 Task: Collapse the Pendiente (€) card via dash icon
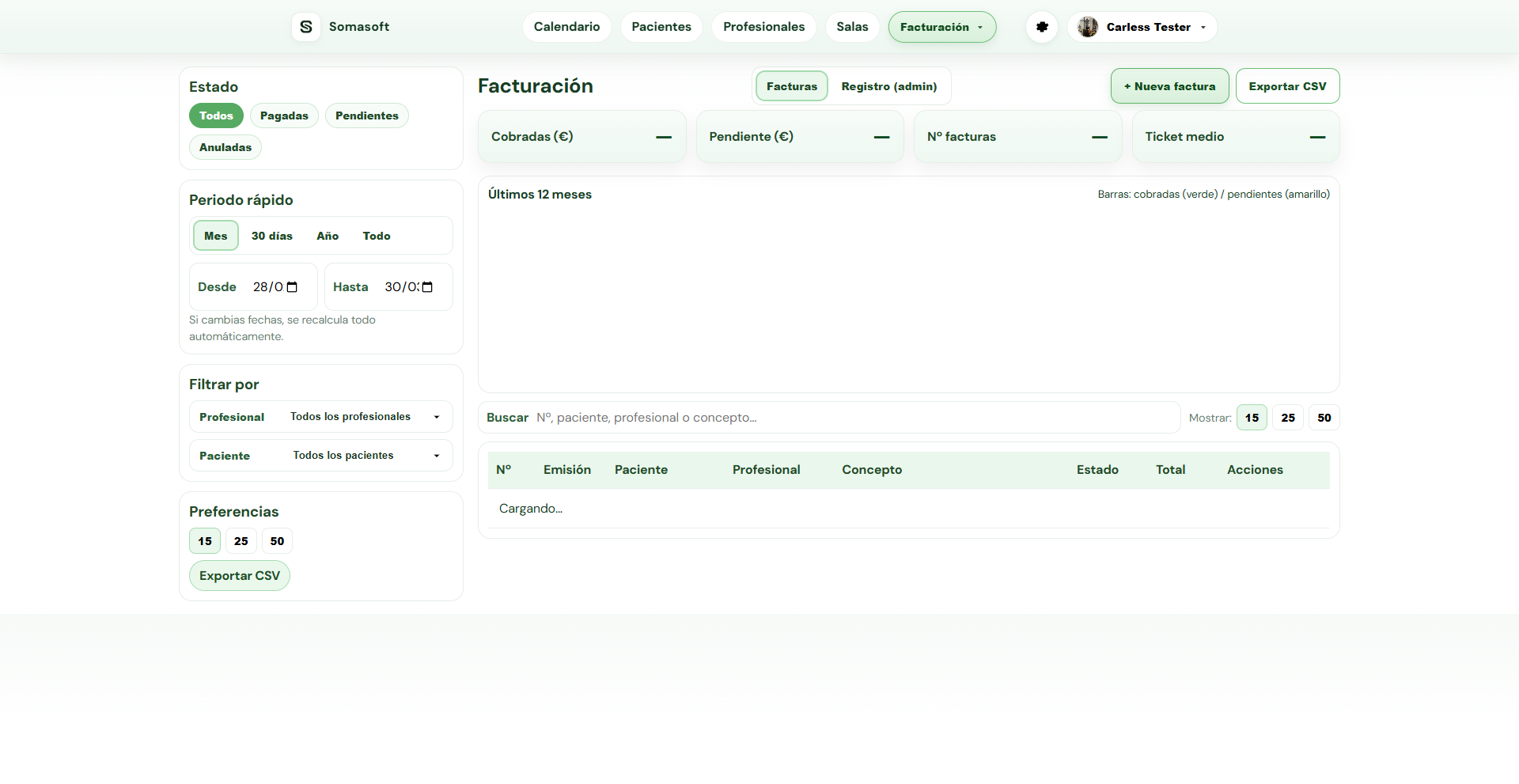(881, 137)
